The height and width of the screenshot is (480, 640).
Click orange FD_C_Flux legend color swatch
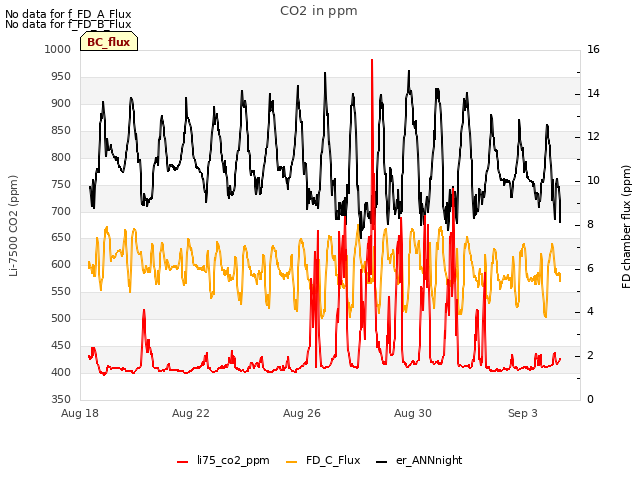(x=291, y=462)
